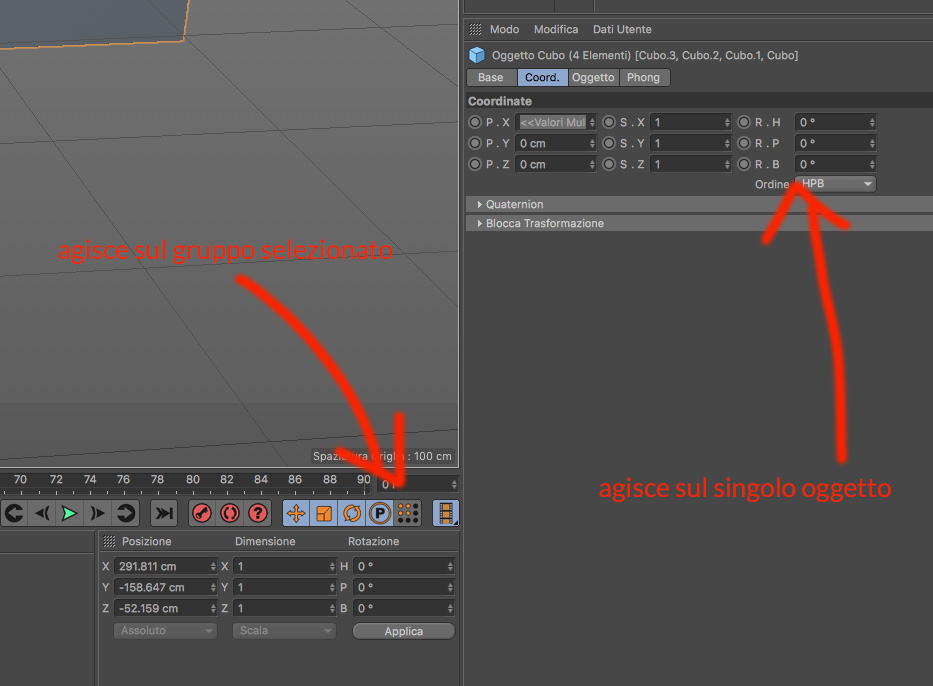This screenshot has height=686, width=933.
Task: Open the Dati Utente menu
Action: point(622,29)
